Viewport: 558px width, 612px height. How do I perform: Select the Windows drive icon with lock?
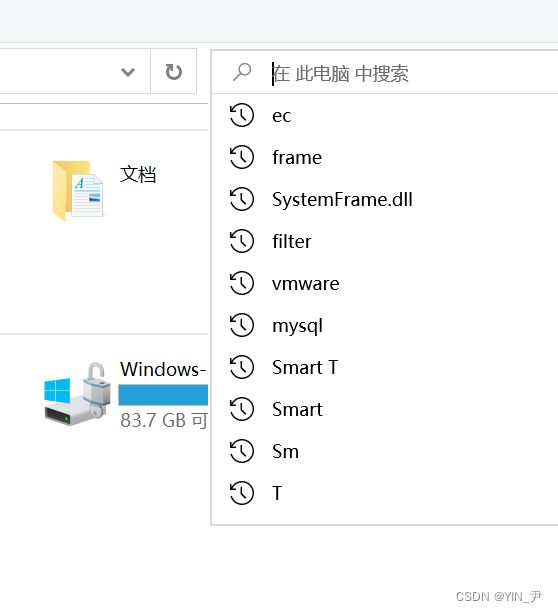pyautogui.click(x=77, y=394)
